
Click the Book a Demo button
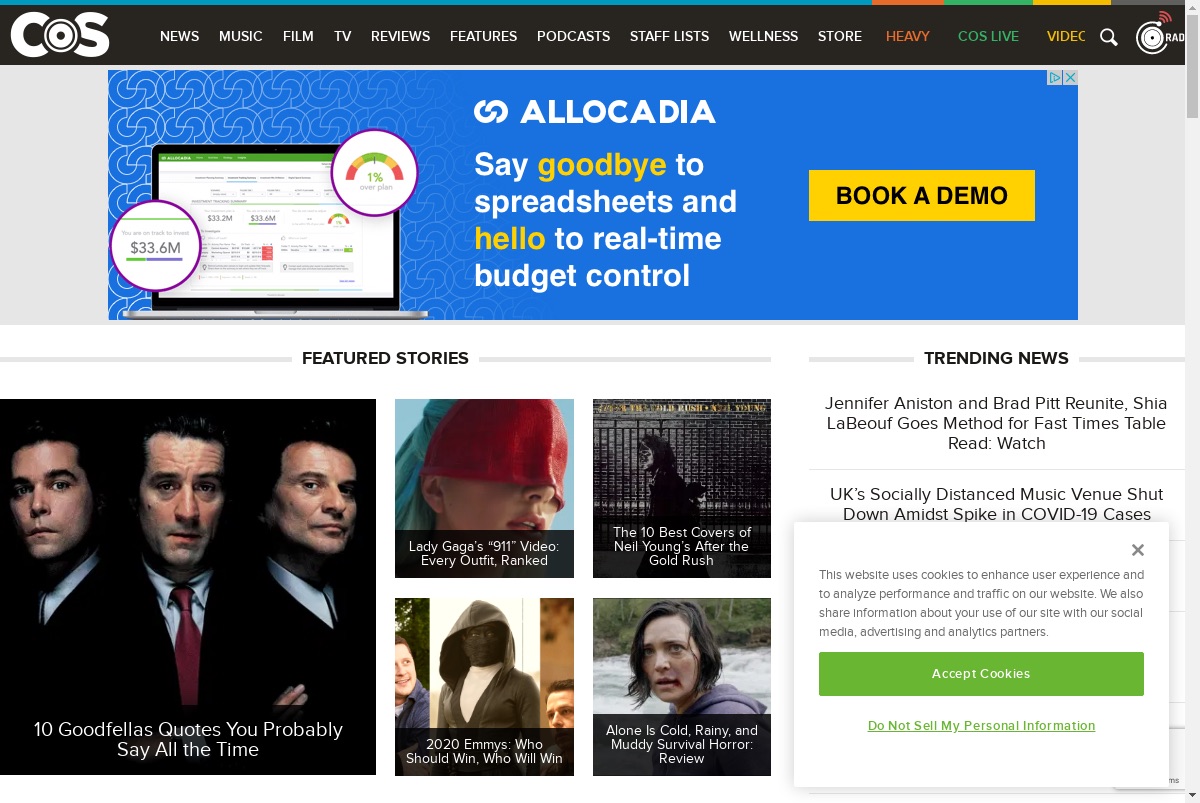click(x=922, y=195)
